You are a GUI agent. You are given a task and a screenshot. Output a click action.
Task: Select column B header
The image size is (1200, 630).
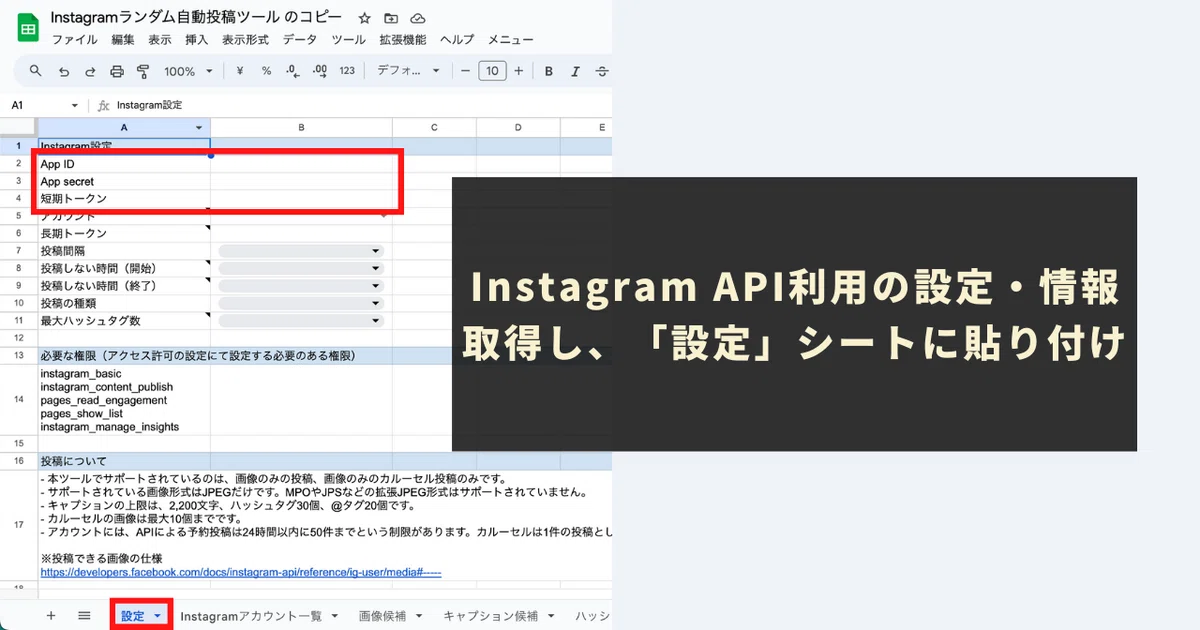pos(301,127)
